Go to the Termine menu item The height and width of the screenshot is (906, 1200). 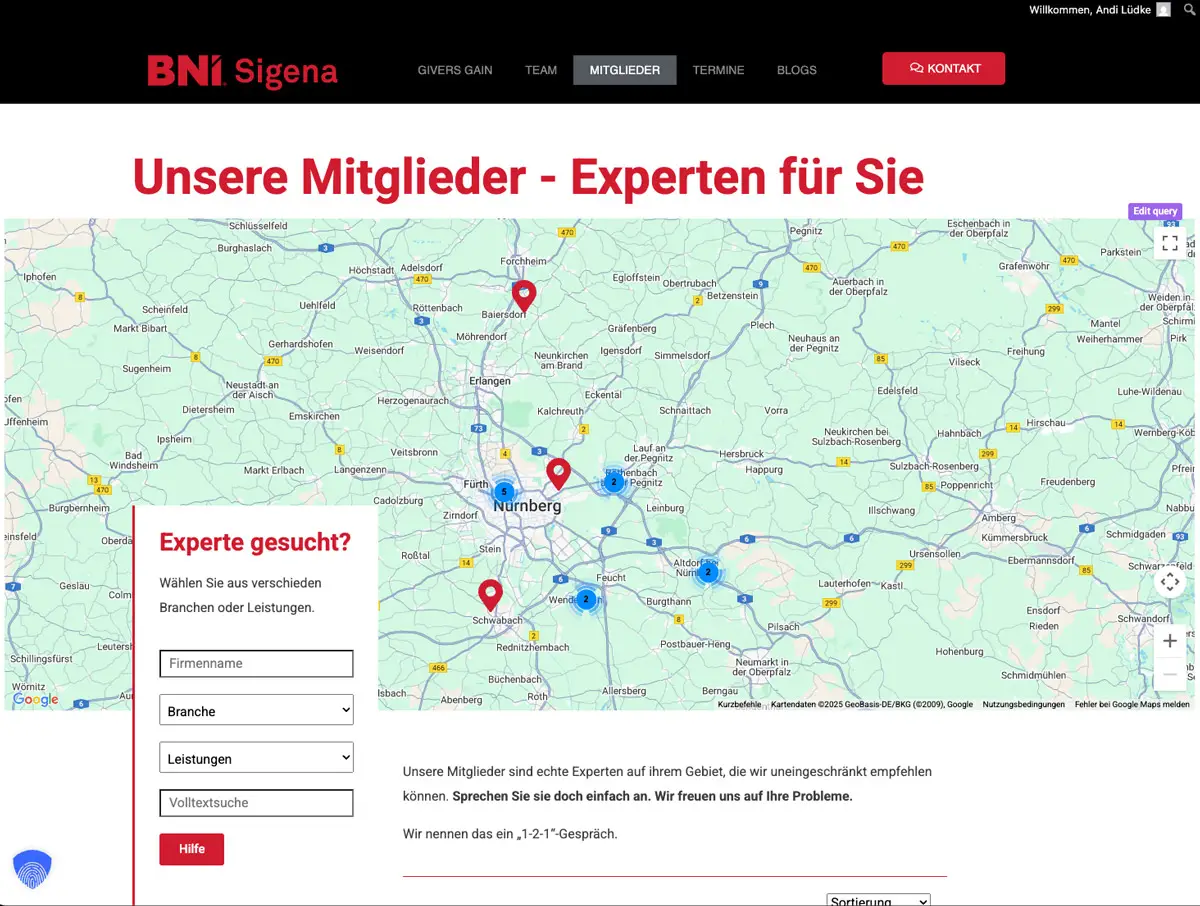718,70
